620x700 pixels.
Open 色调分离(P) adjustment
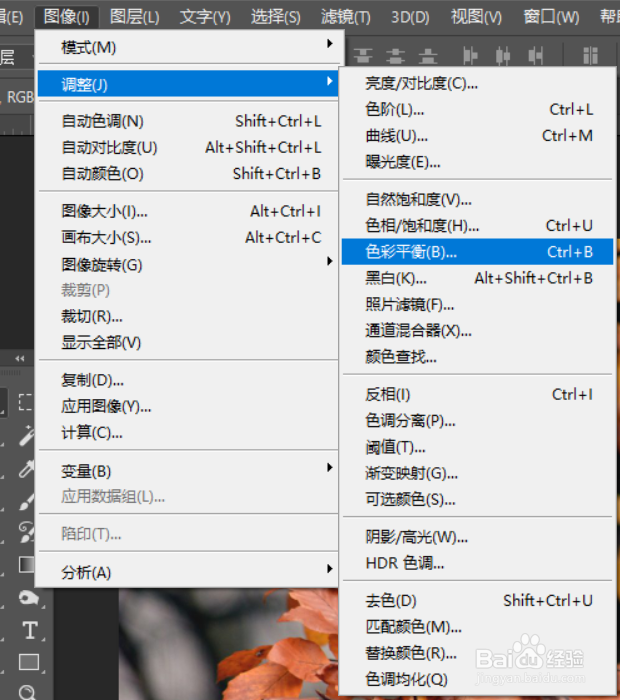(478, 421)
